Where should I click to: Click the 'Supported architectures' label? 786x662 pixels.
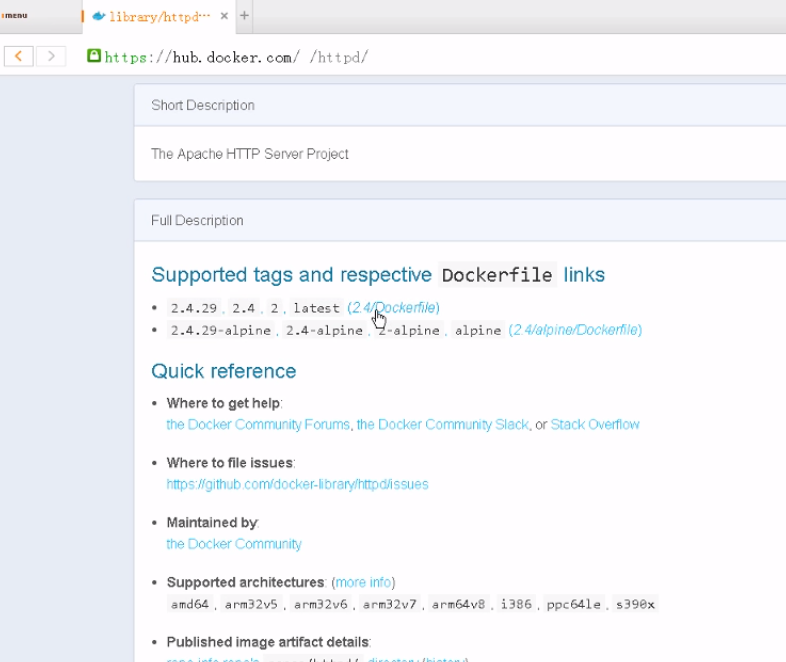245,582
